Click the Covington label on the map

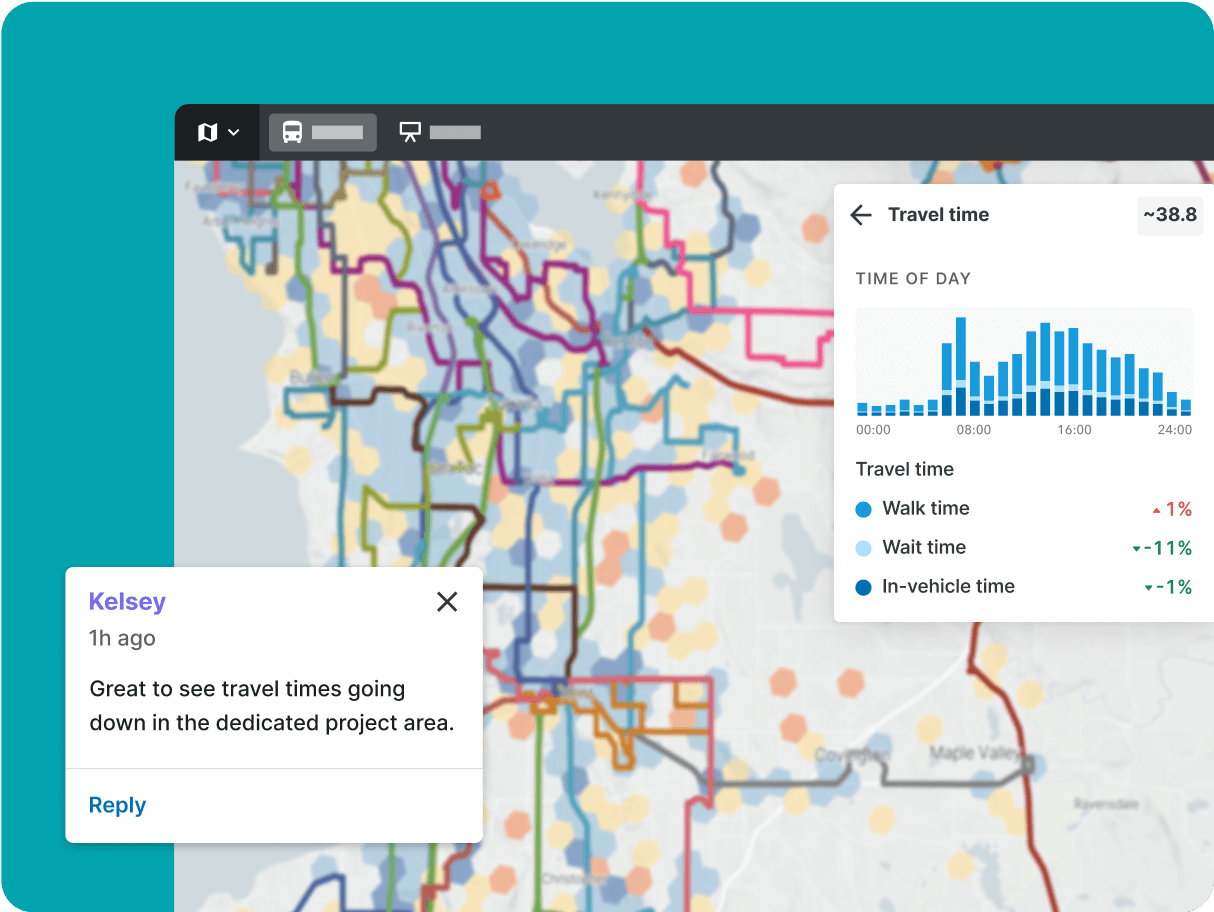tap(852, 756)
